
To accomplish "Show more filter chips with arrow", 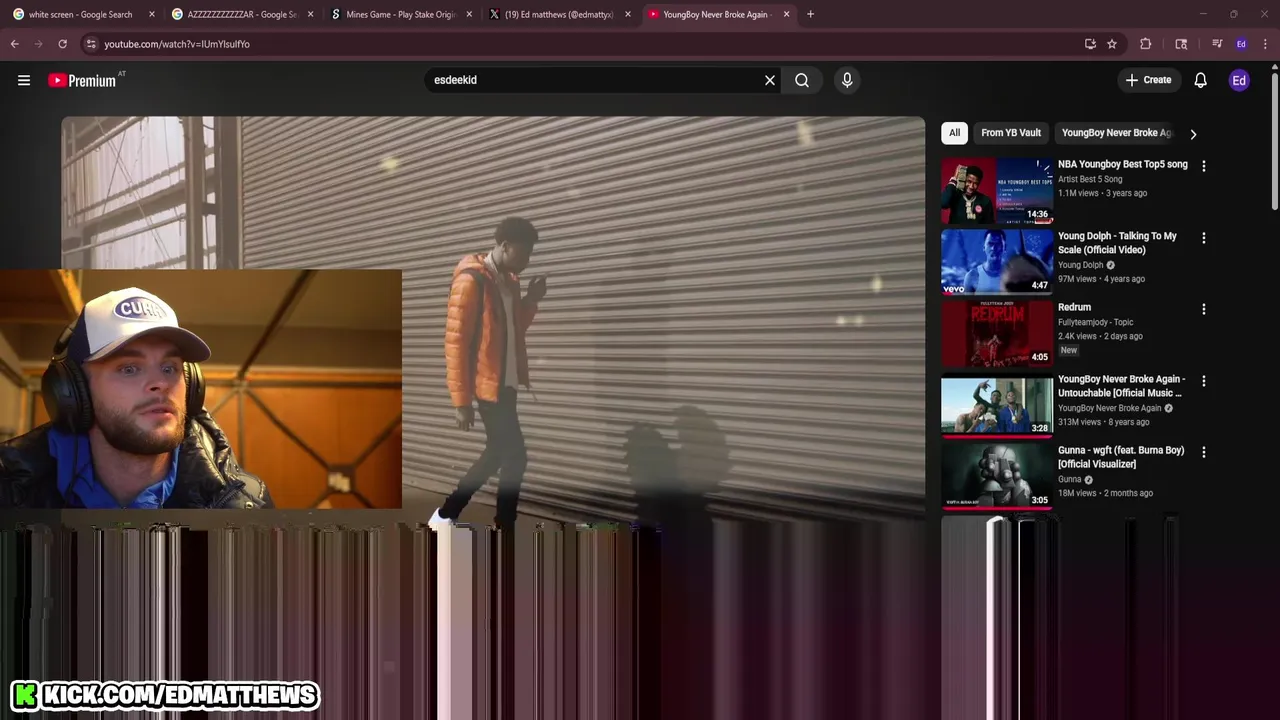I will coord(1193,133).
